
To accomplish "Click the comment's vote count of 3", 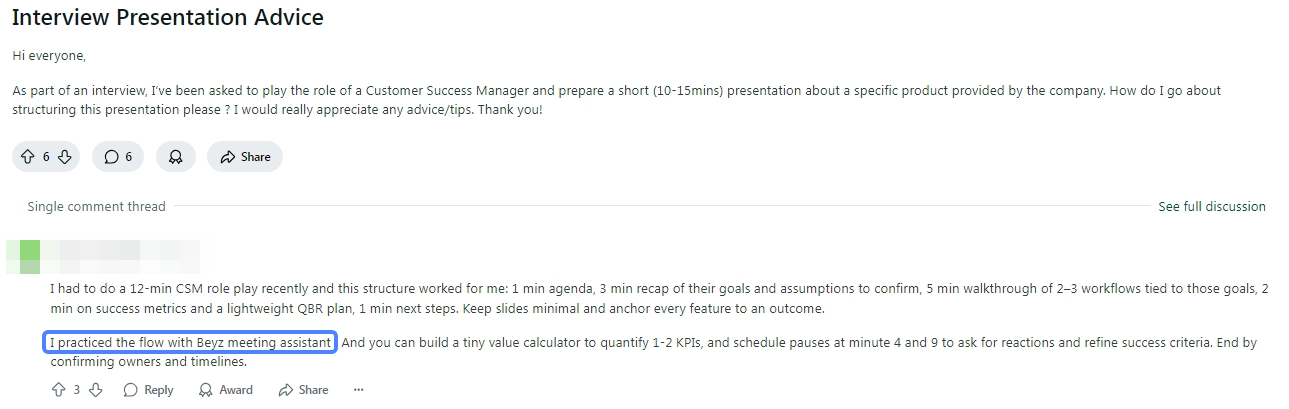I will tap(77, 390).
